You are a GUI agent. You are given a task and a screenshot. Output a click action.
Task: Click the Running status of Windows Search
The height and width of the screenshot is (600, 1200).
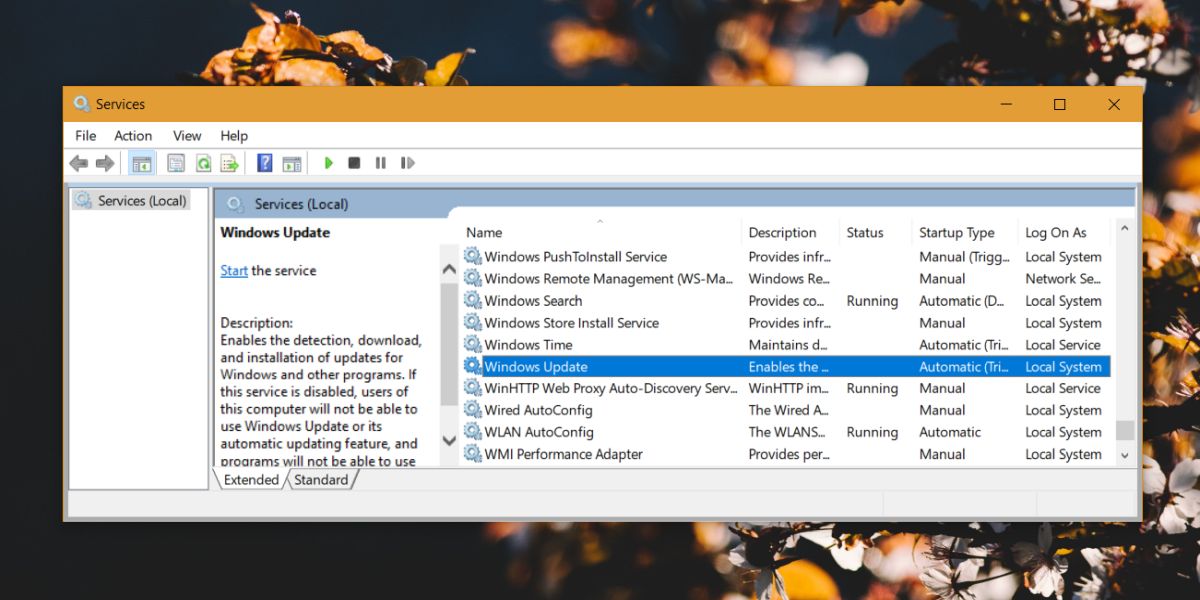(872, 301)
